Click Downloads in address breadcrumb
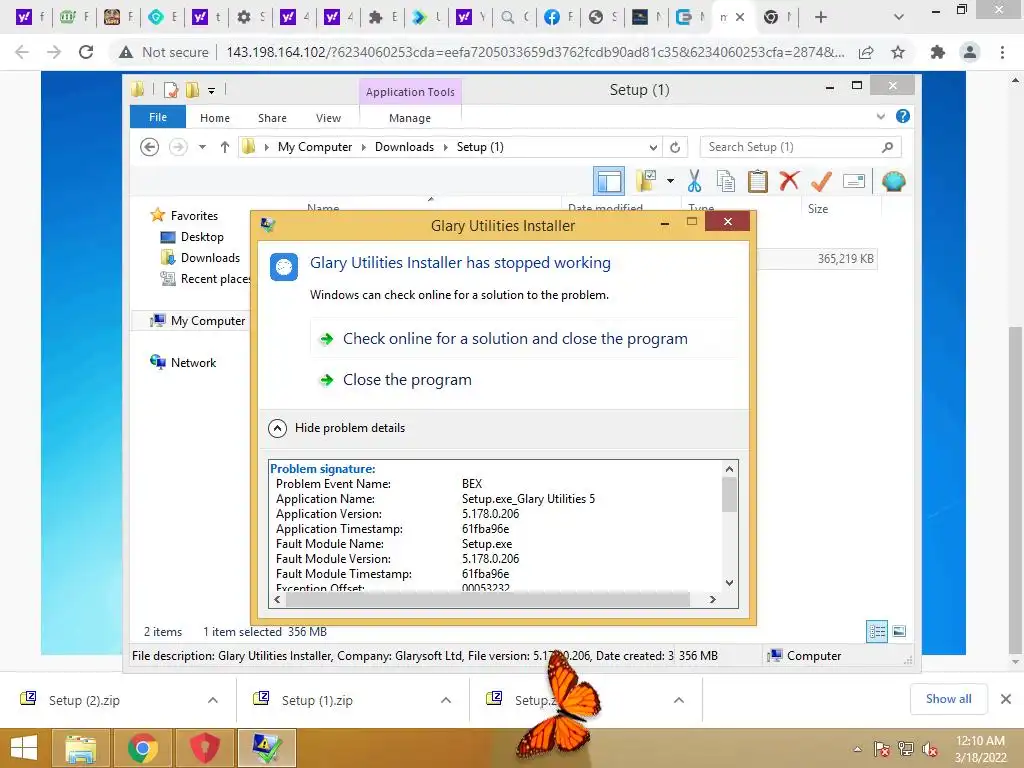The width and height of the screenshot is (1024, 768). (x=404, y=147)
